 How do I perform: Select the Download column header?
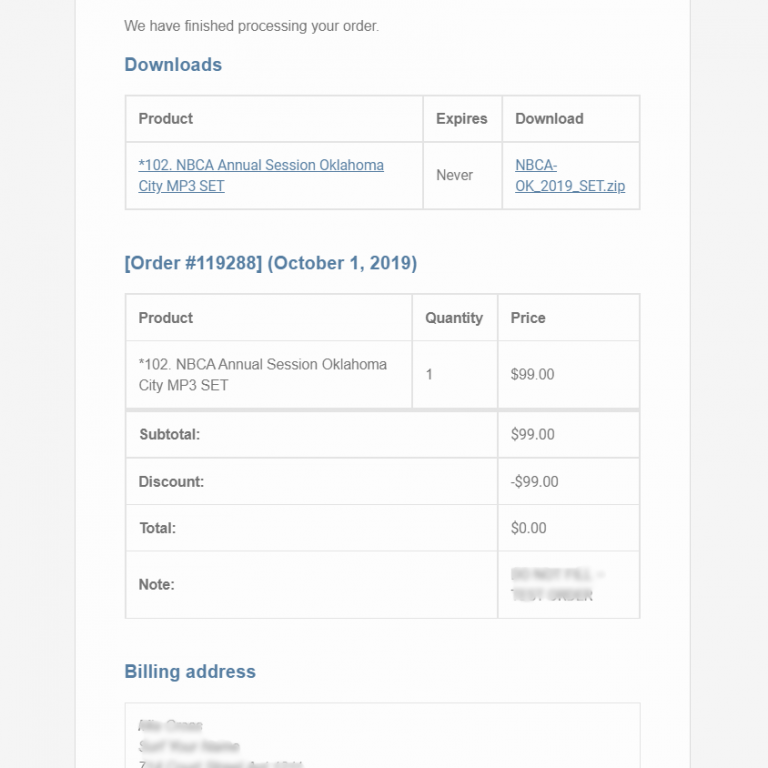pos(549,119)
